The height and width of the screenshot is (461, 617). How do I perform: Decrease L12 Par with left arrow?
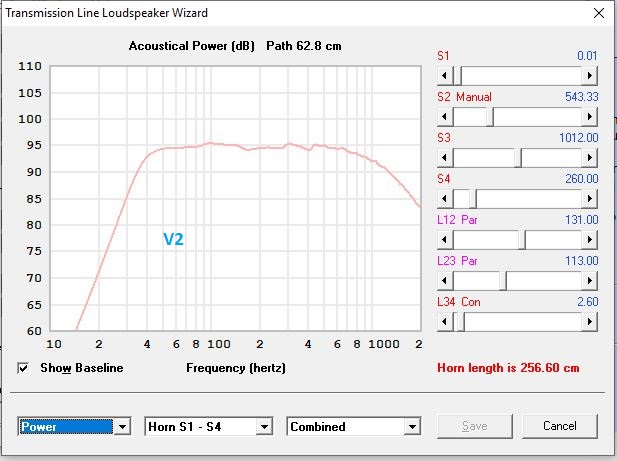pos(445,240)
